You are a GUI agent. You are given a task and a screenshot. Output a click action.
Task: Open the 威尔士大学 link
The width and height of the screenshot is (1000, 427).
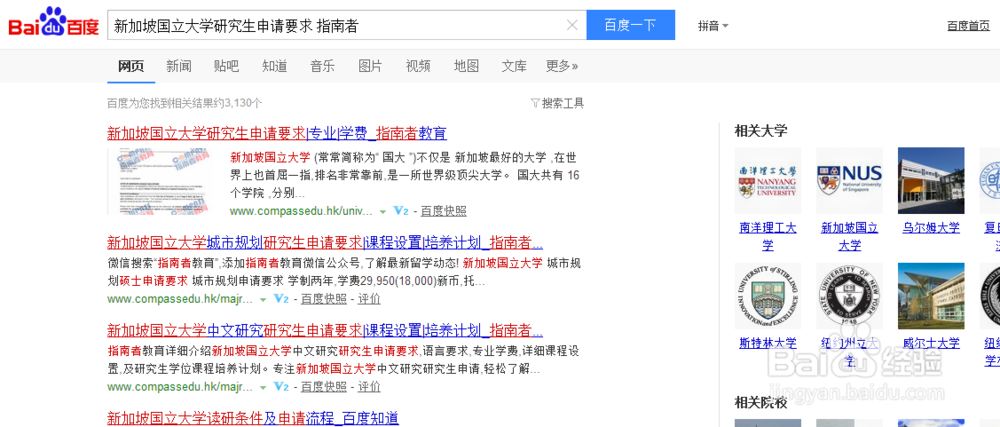(x=931, y=343)
